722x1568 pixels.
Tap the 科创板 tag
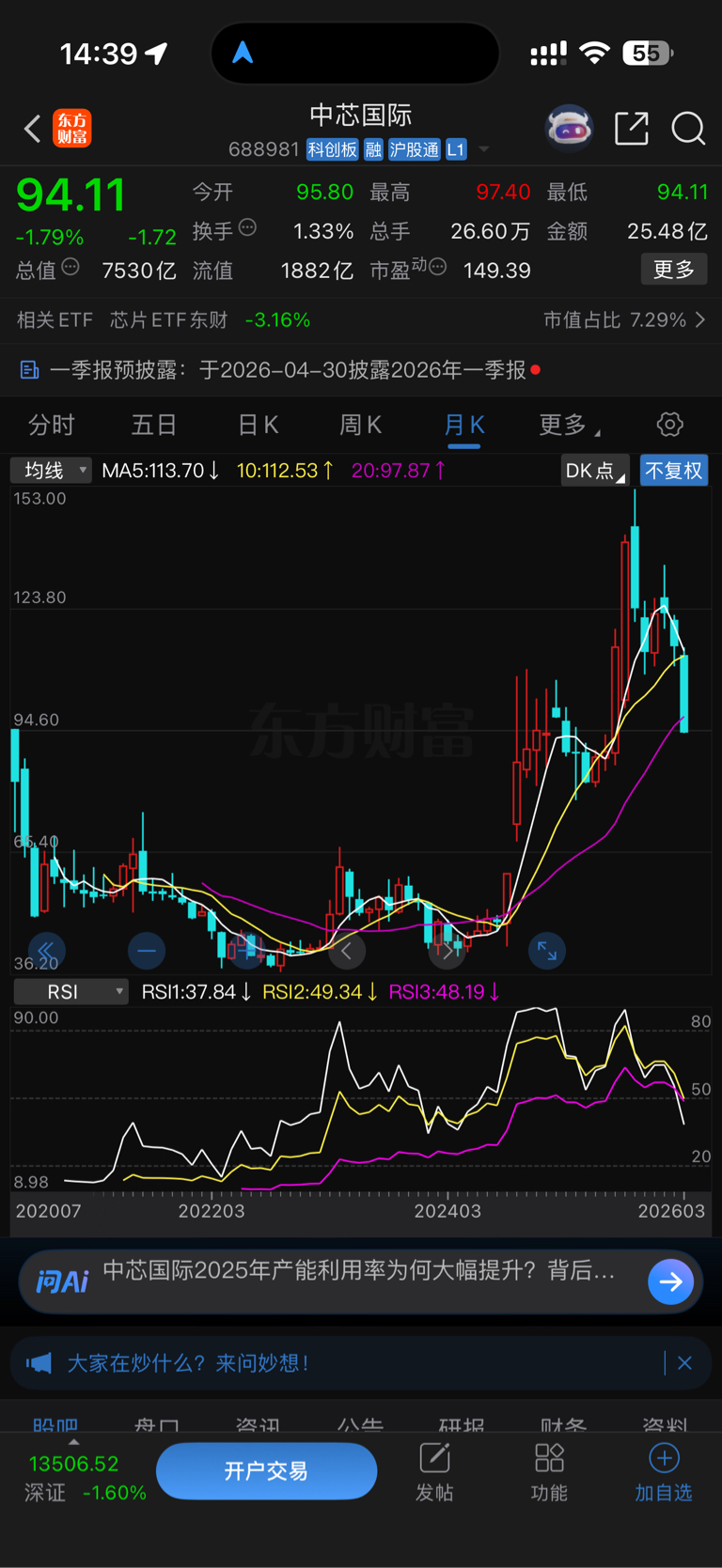click(333, 149)
